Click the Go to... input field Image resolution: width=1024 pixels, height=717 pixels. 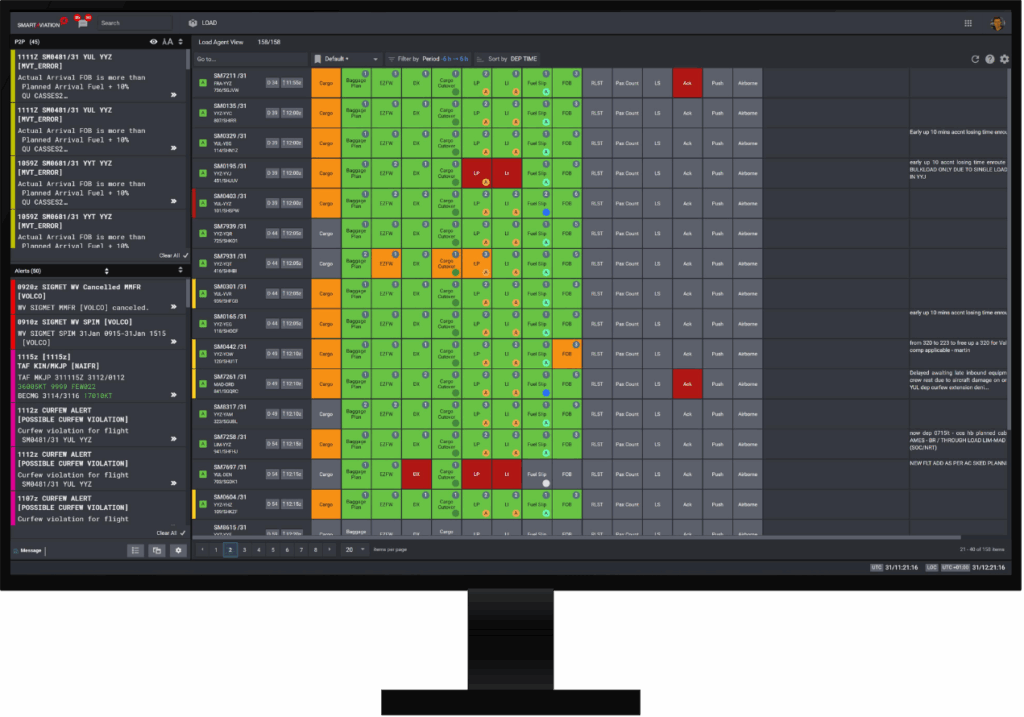(x=250, y=59)
